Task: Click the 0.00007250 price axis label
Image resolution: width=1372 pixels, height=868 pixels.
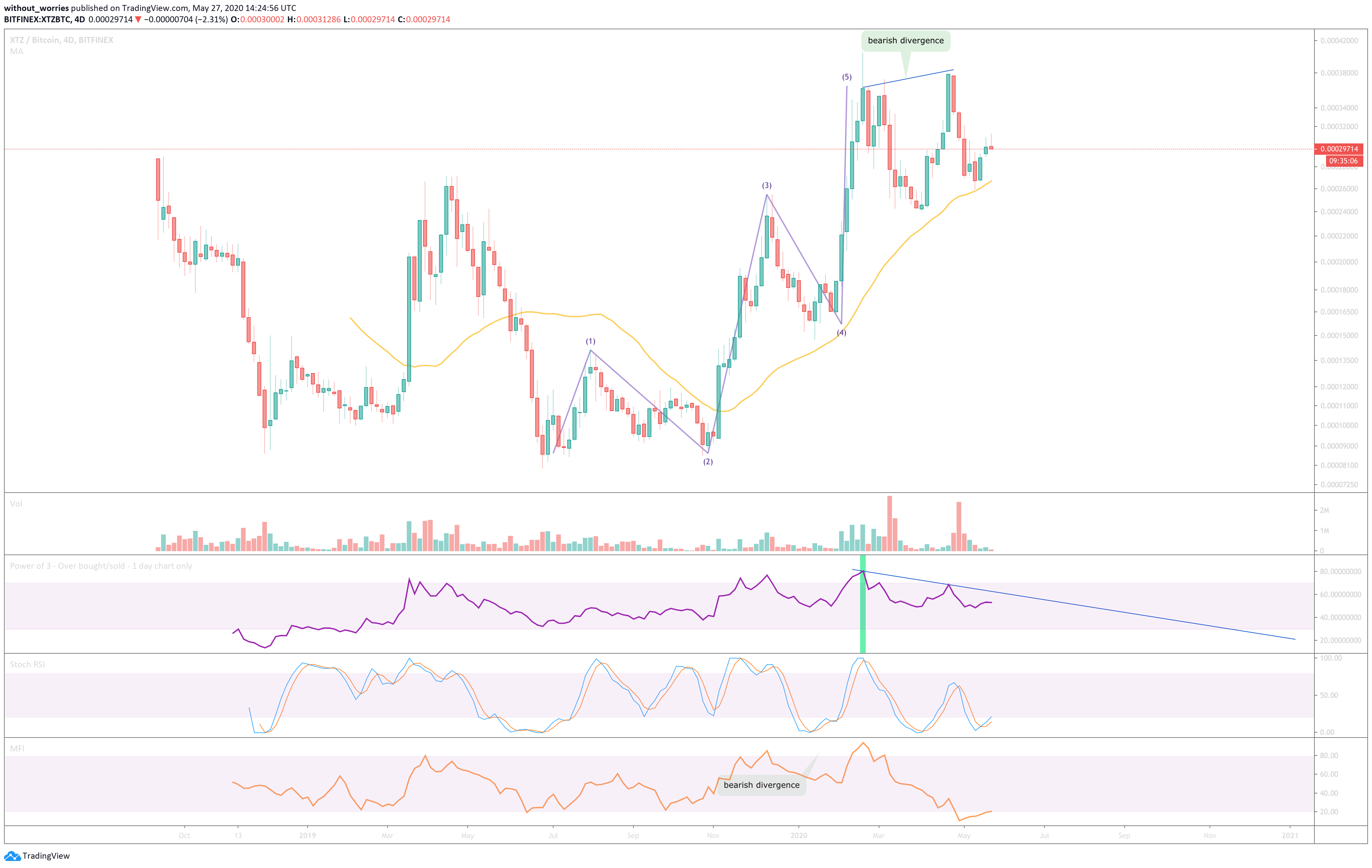Action: tap(1339, 485)
